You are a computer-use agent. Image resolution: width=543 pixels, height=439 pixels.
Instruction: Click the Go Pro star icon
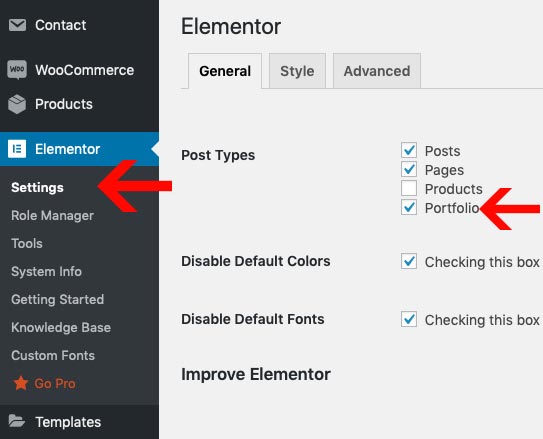[x=21, y=383]
